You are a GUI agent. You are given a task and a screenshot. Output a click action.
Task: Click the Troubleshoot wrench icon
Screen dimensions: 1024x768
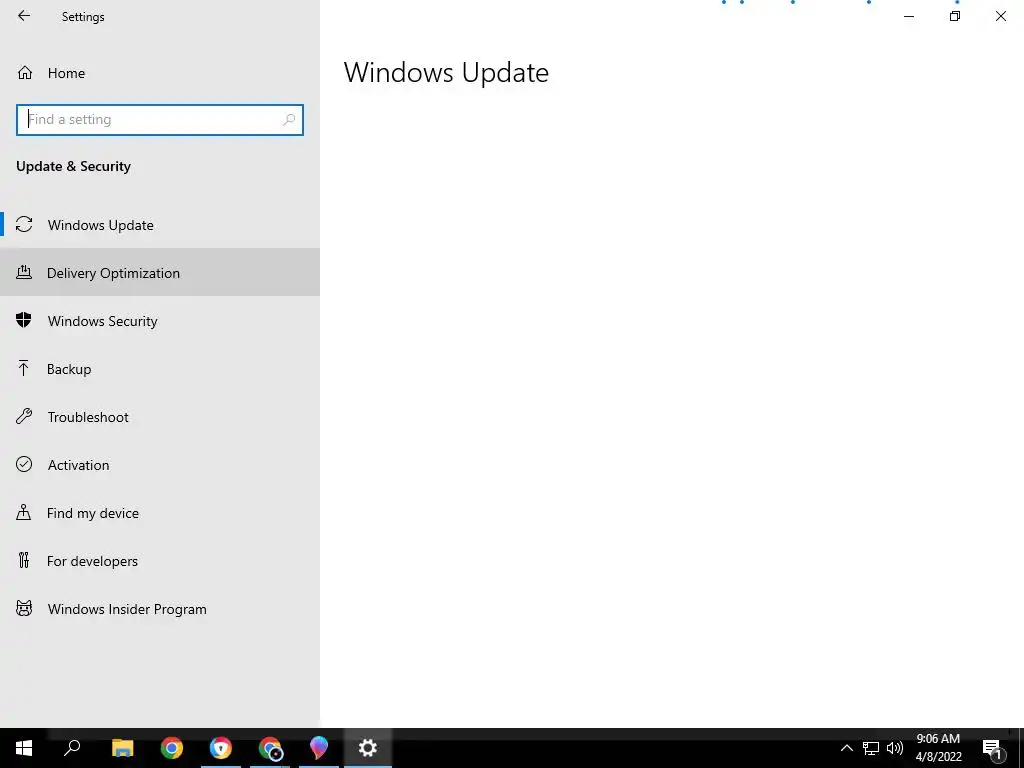point(24,417)
